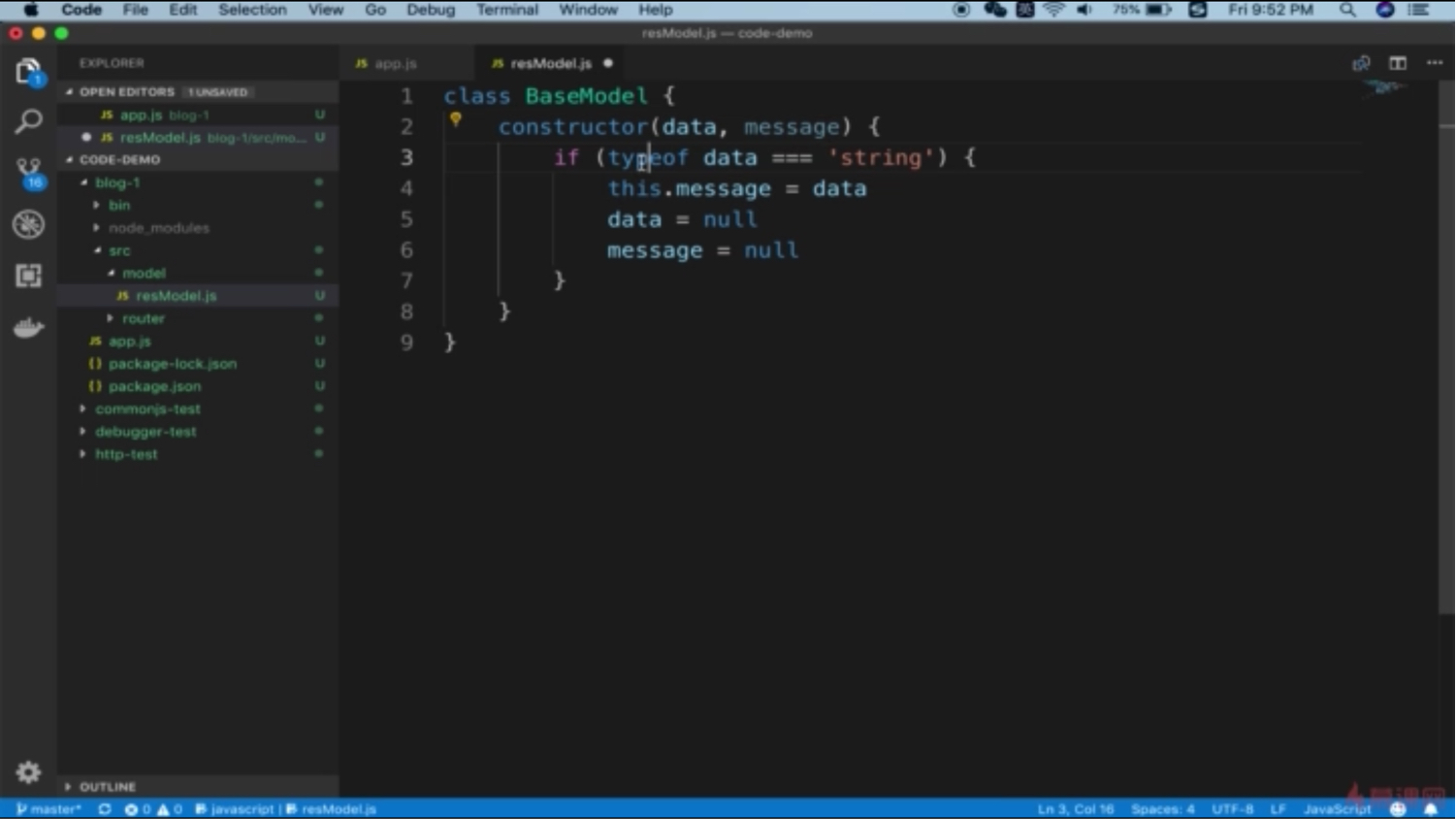1456x819 pixels.
Task: Open the Explorer view in the activity bar
Action: click(x=28, y=71)
